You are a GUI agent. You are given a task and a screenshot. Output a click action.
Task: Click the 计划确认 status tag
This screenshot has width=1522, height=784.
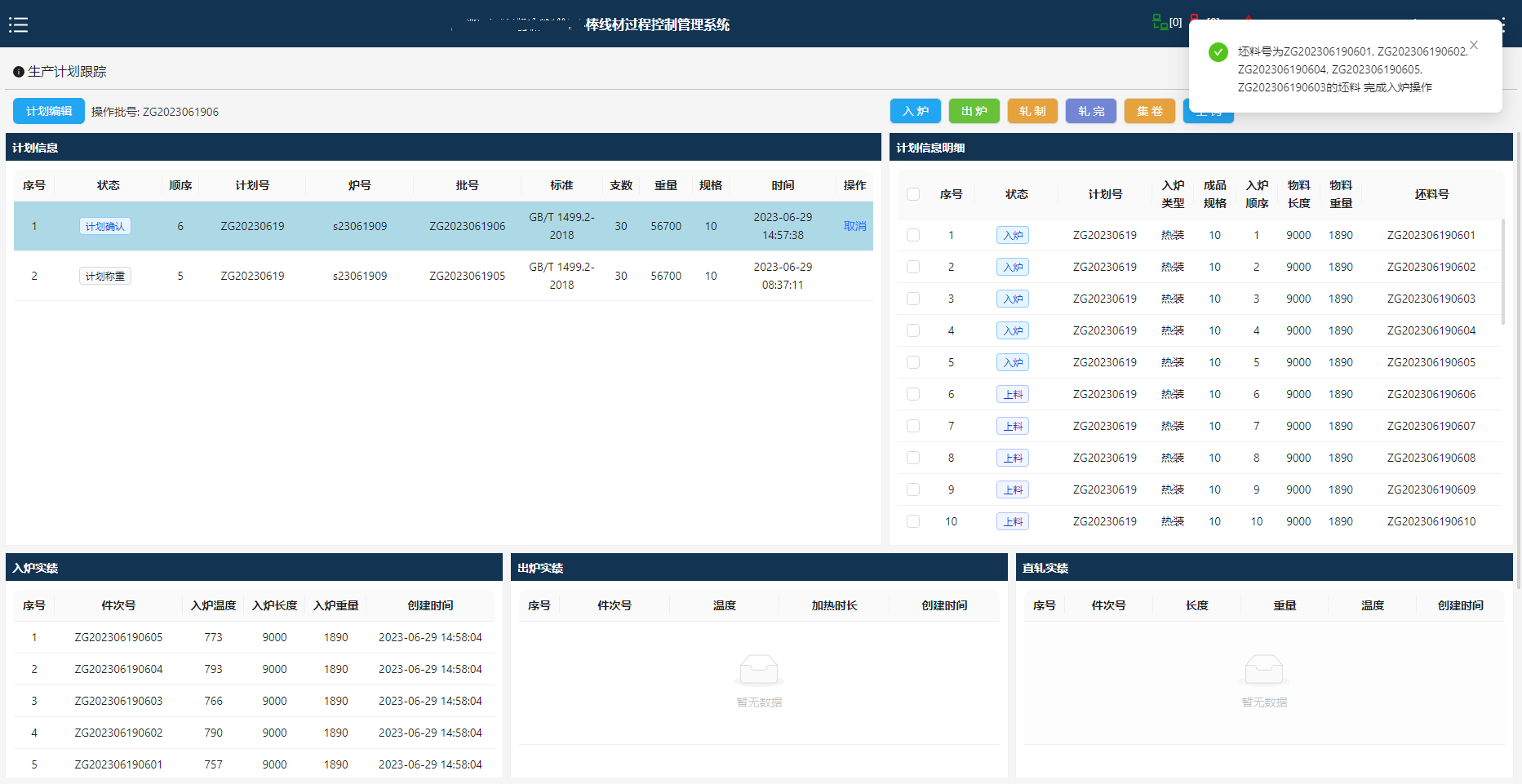(x=105, y=226)
